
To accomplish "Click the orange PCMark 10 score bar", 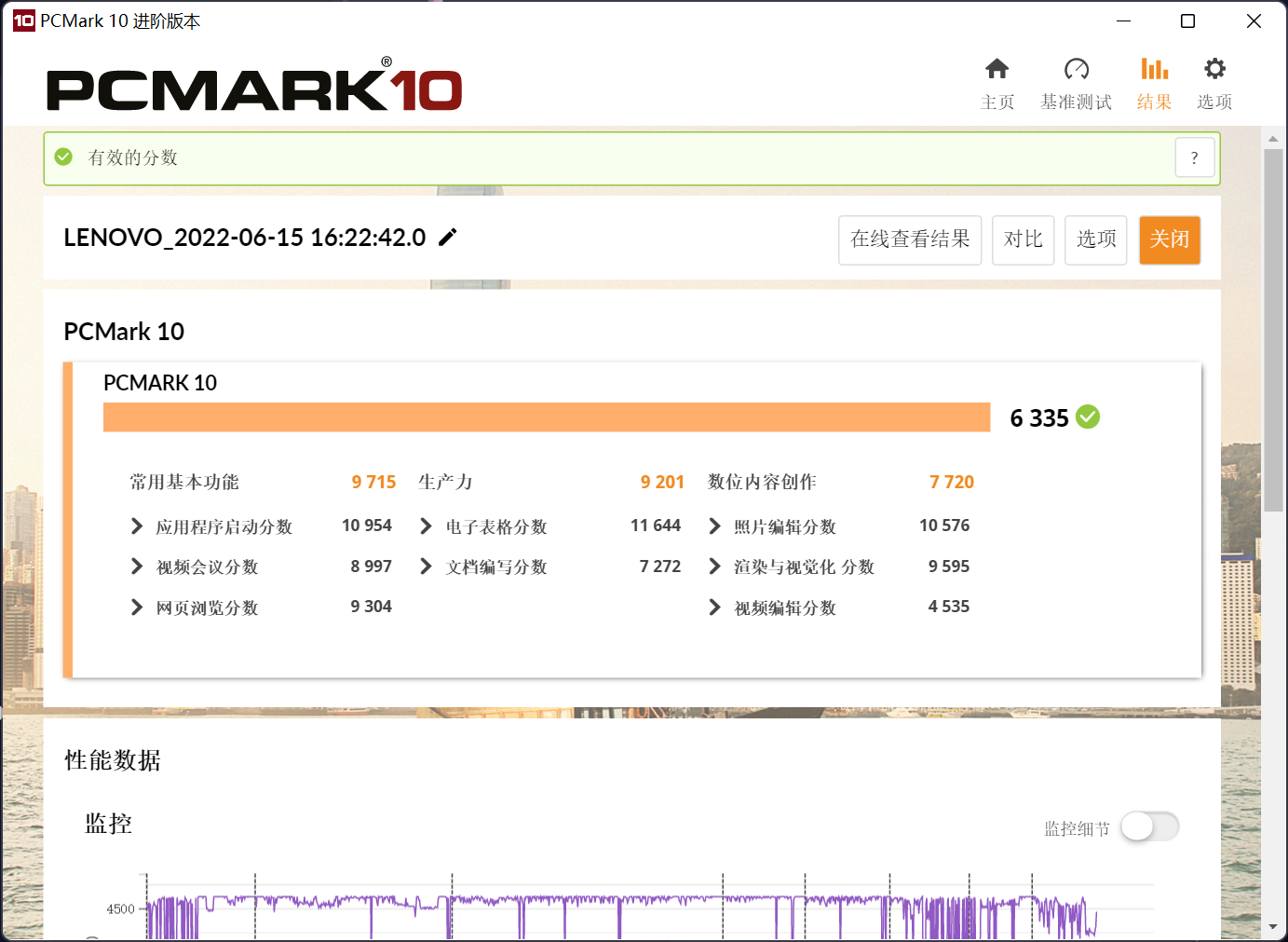I will 546,417.
